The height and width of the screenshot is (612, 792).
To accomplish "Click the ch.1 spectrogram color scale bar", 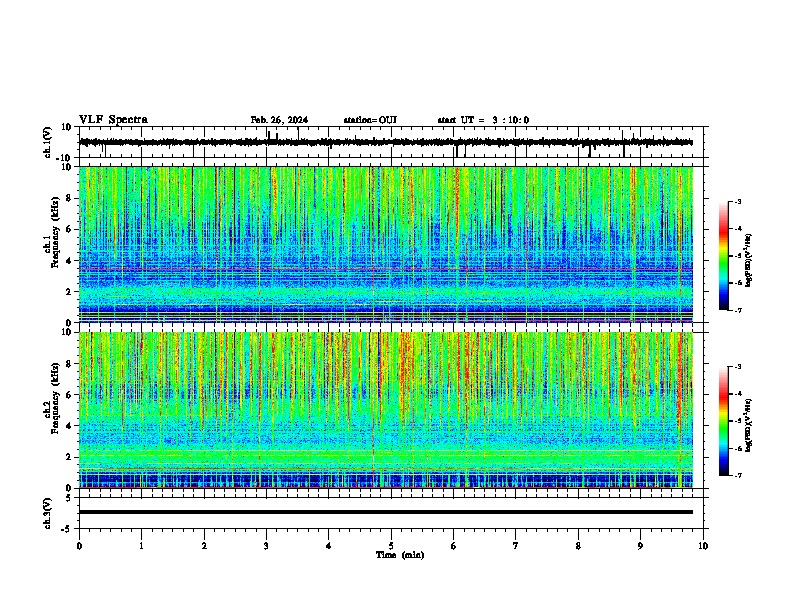I will 724,256.
